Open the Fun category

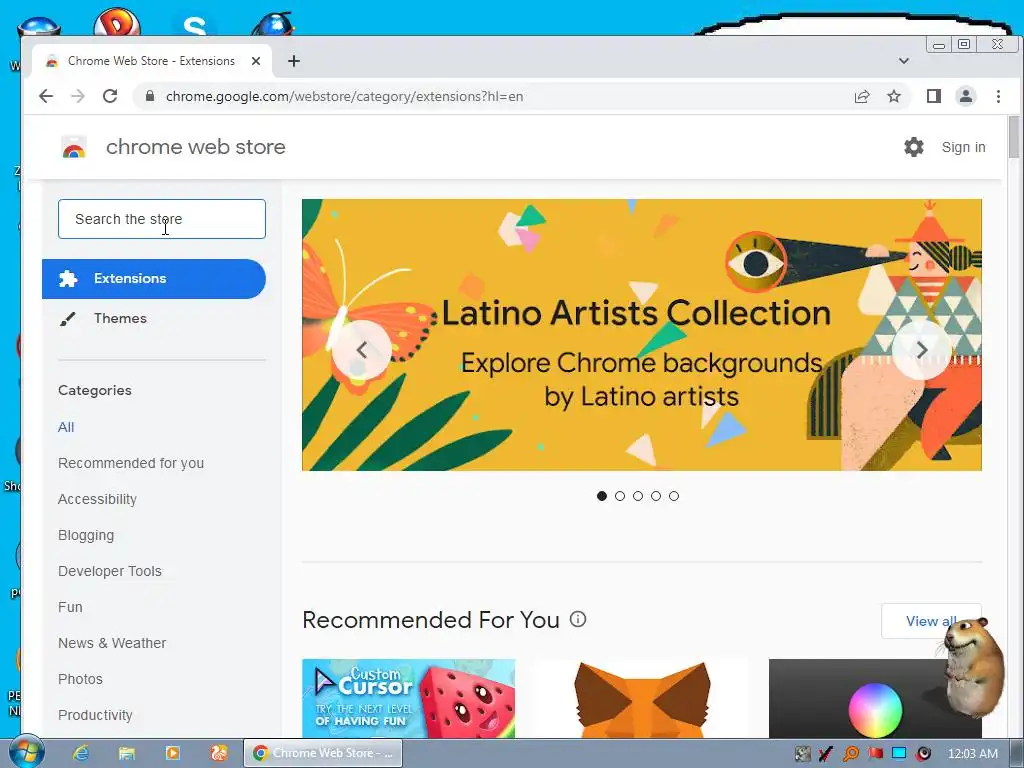click(x=70, y=607)
